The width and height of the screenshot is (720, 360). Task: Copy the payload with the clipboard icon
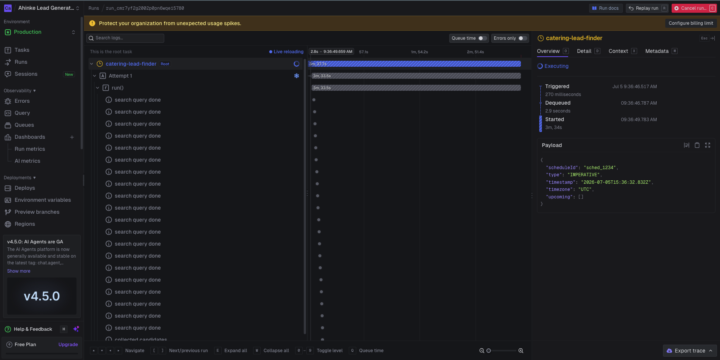tap(697, 145)
